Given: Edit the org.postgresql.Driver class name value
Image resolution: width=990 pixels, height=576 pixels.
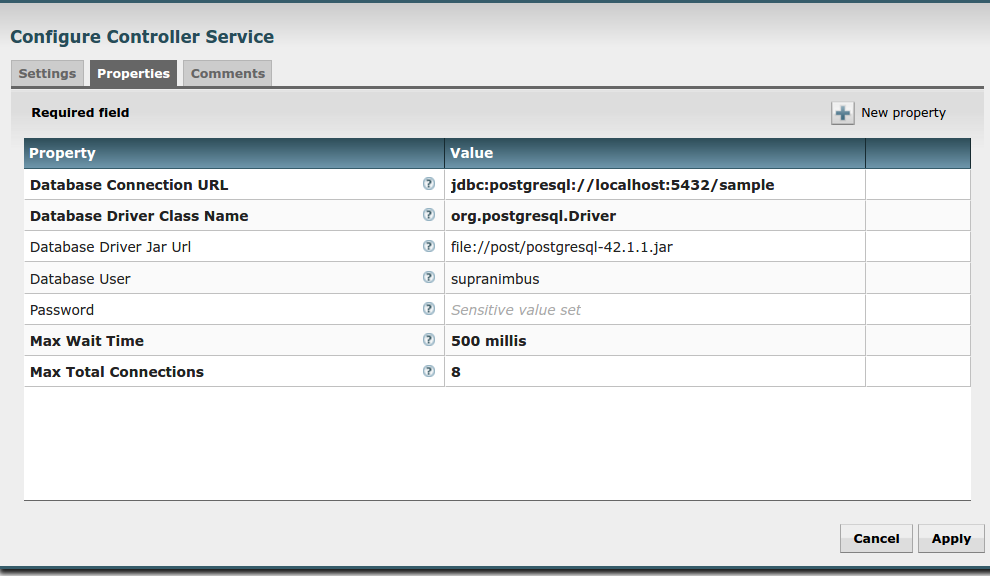Looking at the screenshot, I should point(533,216).
